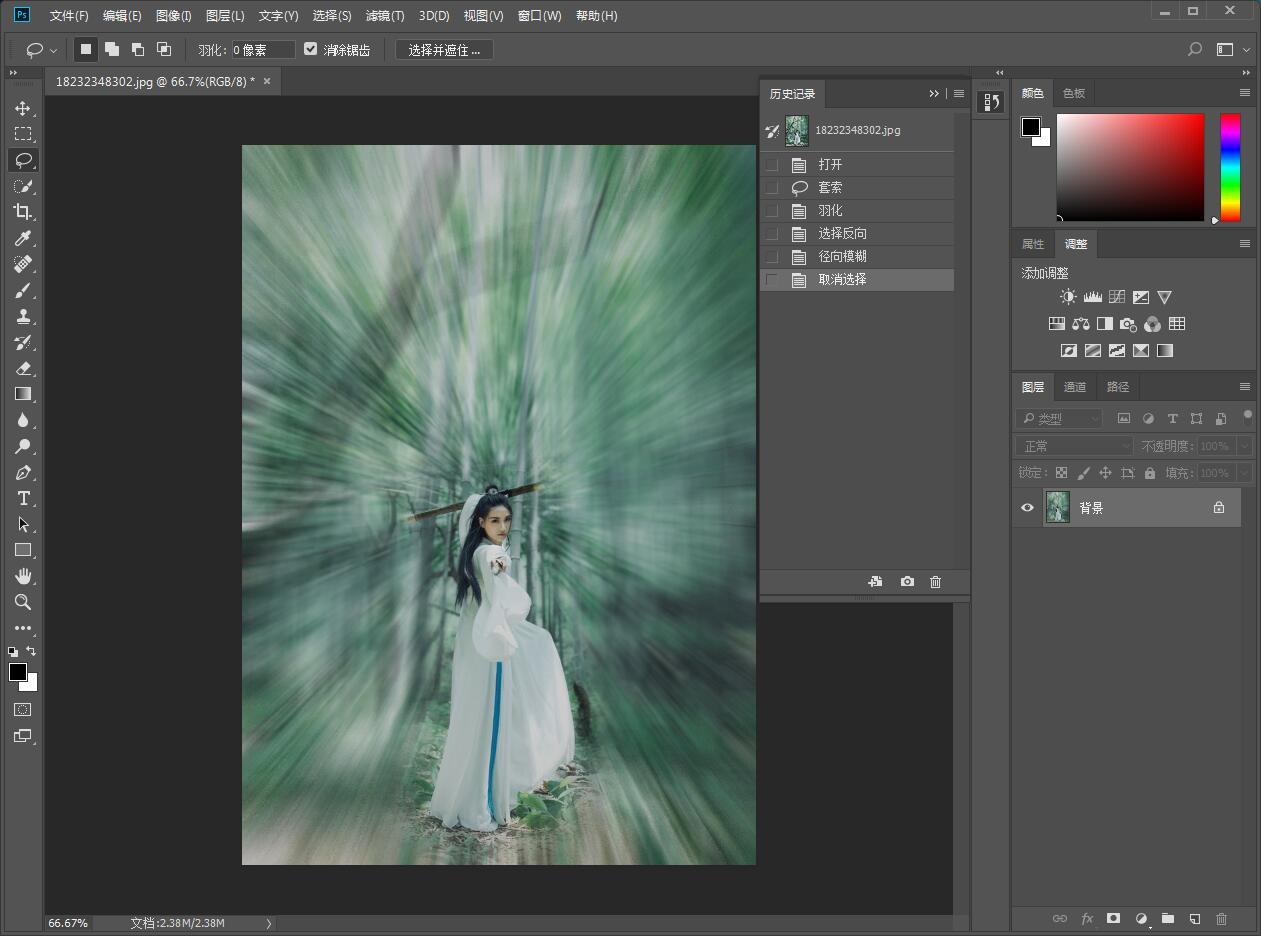Open the Layers panel flyout menu
Screen dimensions: 1261x936
coord(1245,387)
